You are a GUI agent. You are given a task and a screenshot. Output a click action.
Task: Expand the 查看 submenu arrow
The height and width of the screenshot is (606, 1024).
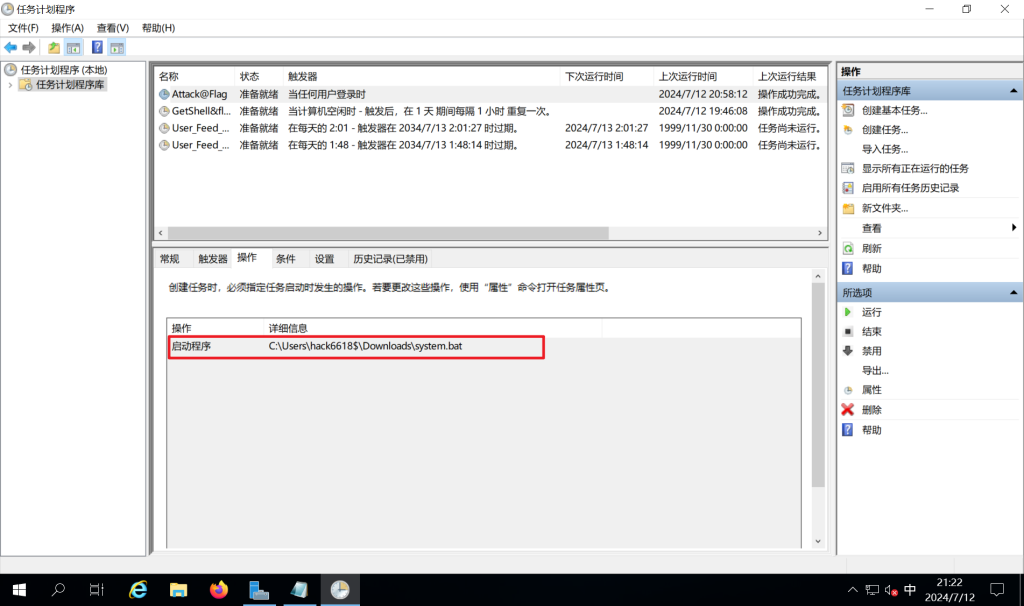(1014, 228)
